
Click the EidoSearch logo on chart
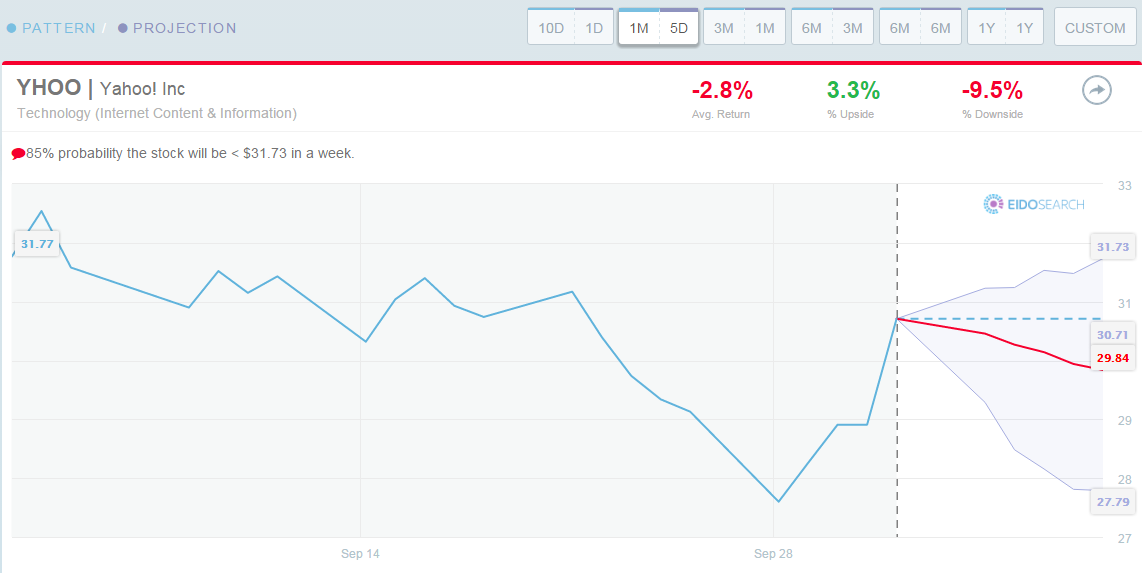[1033, 205]
